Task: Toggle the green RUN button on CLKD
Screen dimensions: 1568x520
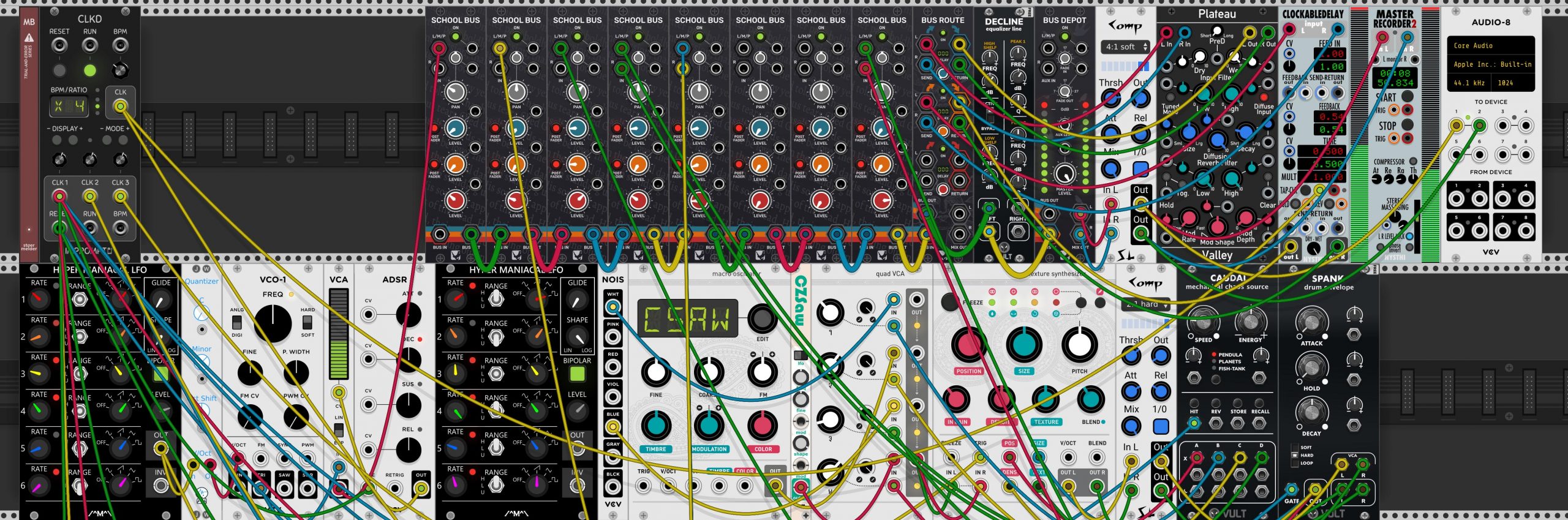Action: pos(90,70)
